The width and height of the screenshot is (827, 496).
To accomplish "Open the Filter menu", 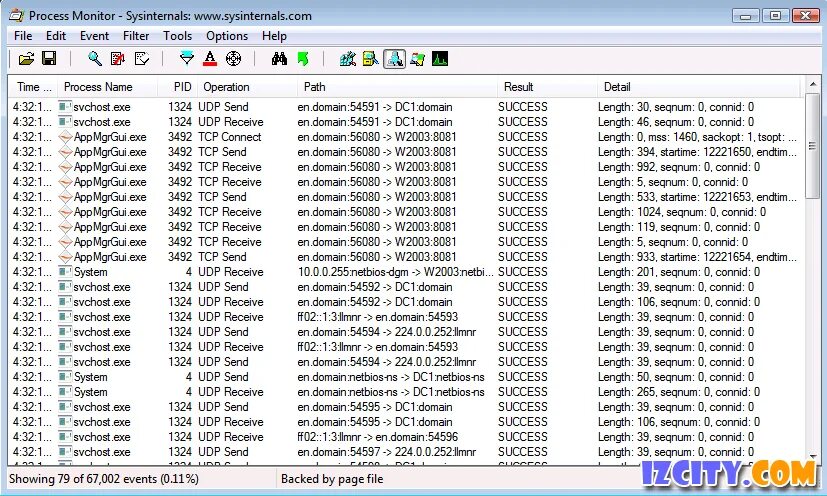I will [x=136, y=36].
